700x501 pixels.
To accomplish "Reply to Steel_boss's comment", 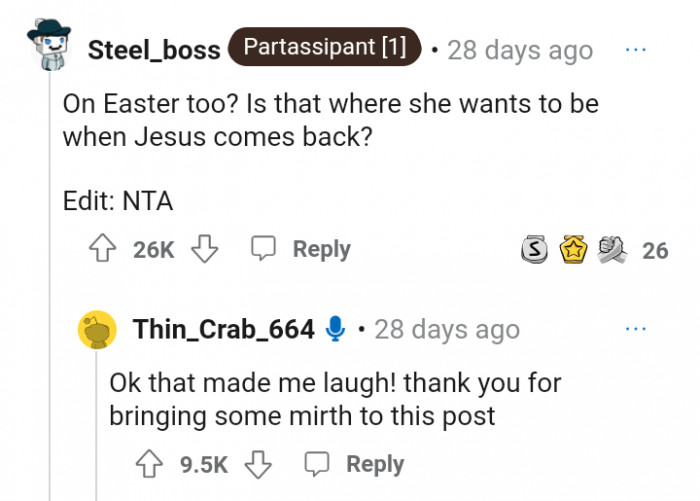I will (301, 249).
